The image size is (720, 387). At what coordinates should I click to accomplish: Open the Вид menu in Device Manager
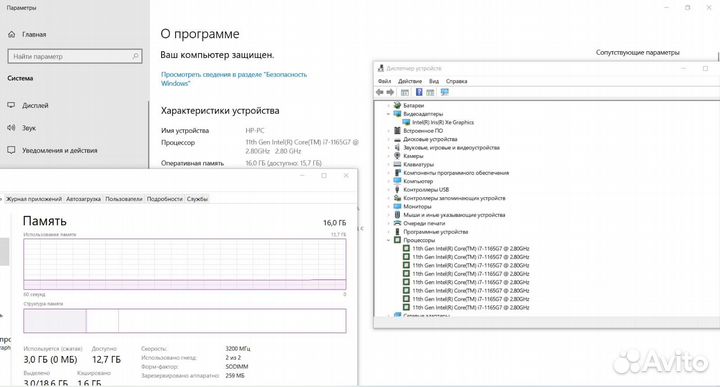click(434, 81)
